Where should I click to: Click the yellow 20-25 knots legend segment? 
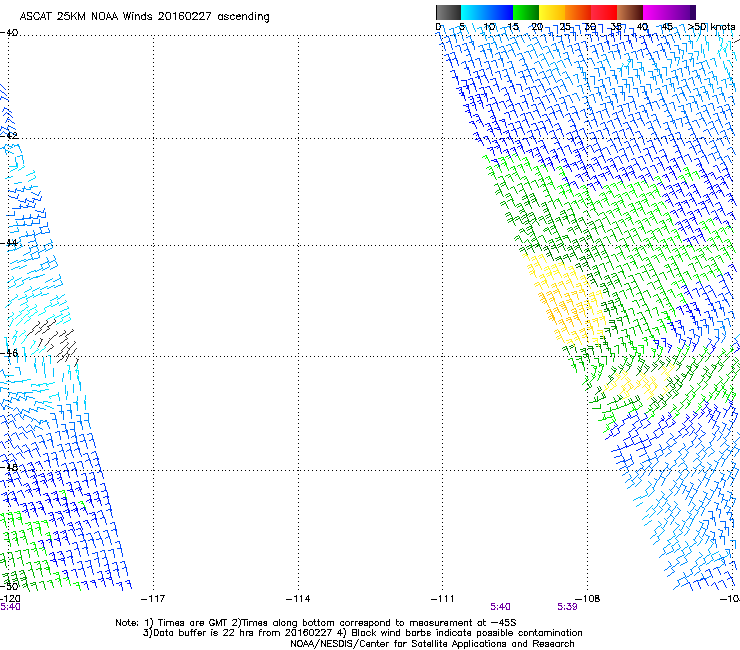[x=552, y=12]
